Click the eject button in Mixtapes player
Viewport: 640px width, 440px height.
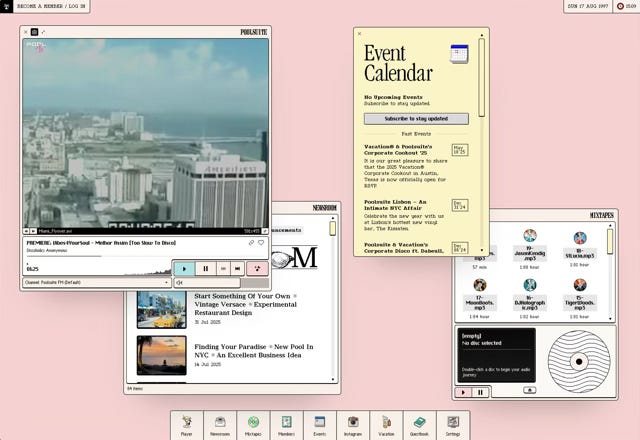[530, 390]
